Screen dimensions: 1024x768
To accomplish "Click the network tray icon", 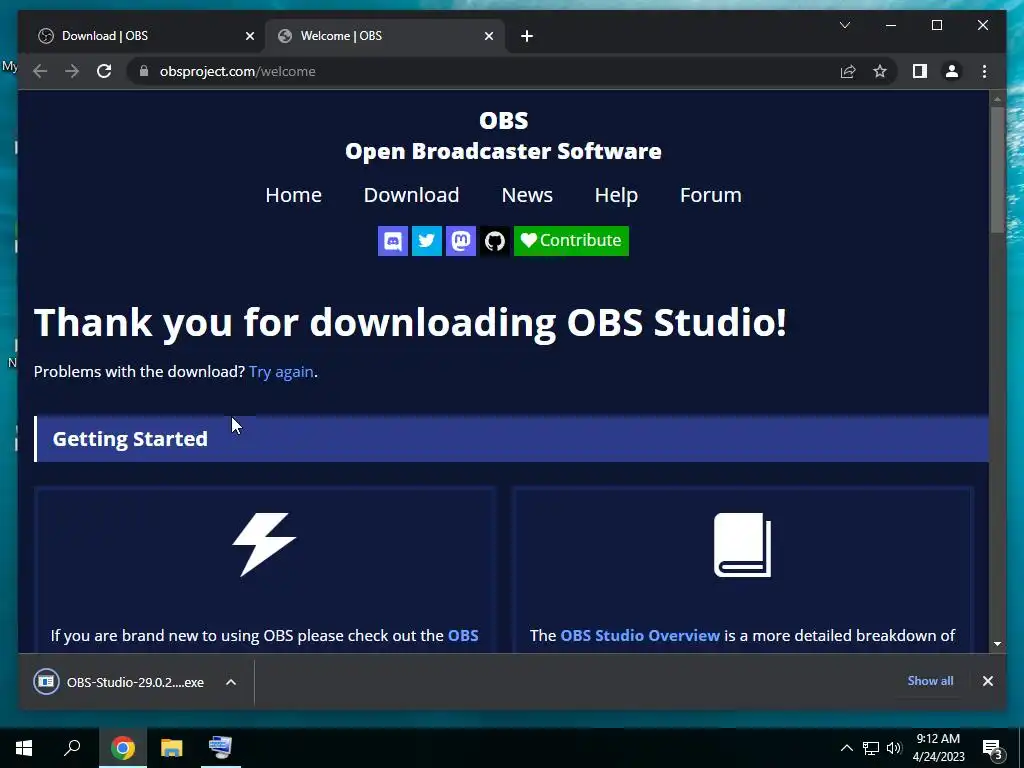I will pos(870,748).
